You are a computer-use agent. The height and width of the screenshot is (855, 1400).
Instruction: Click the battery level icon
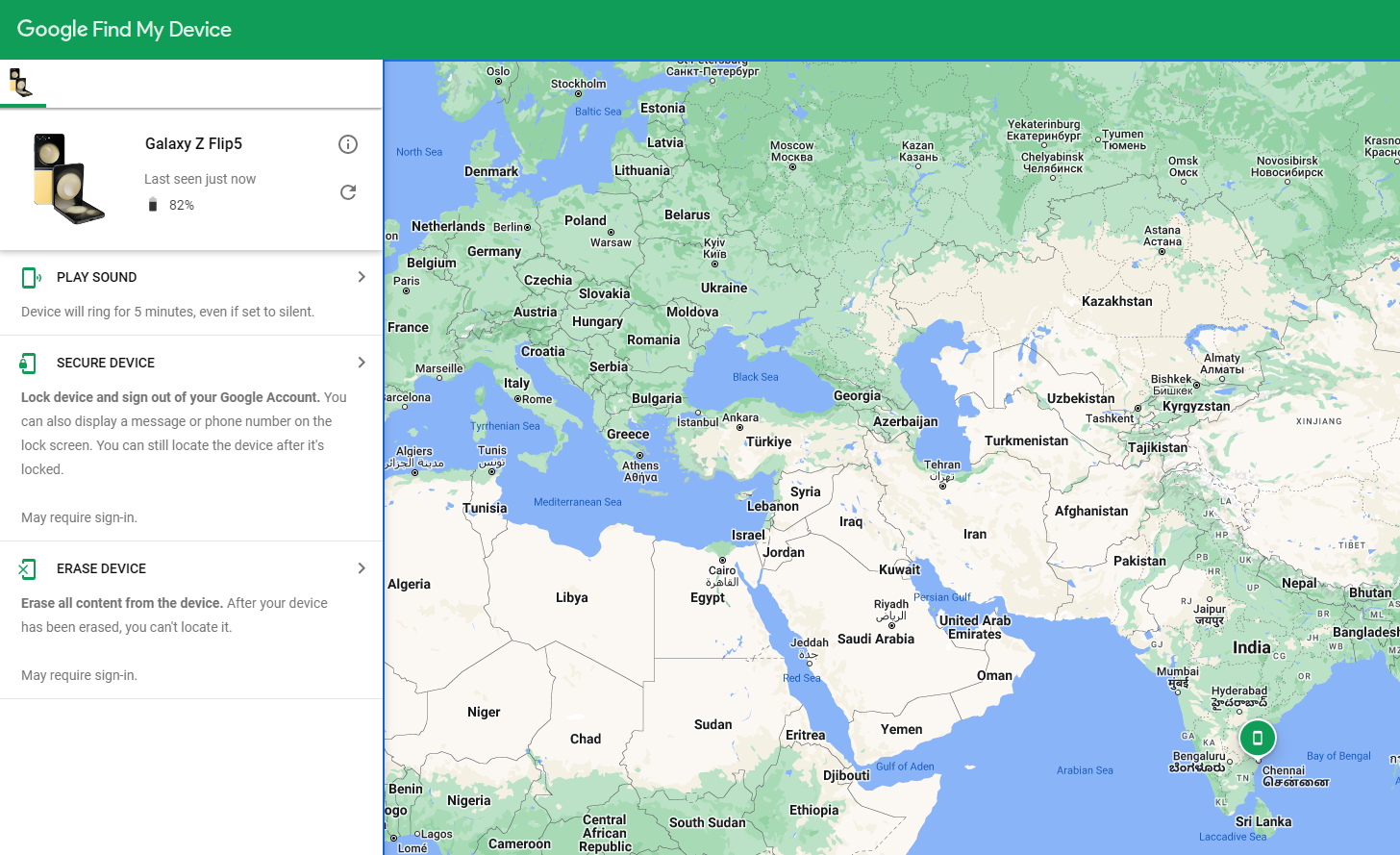tap(154, 204)
